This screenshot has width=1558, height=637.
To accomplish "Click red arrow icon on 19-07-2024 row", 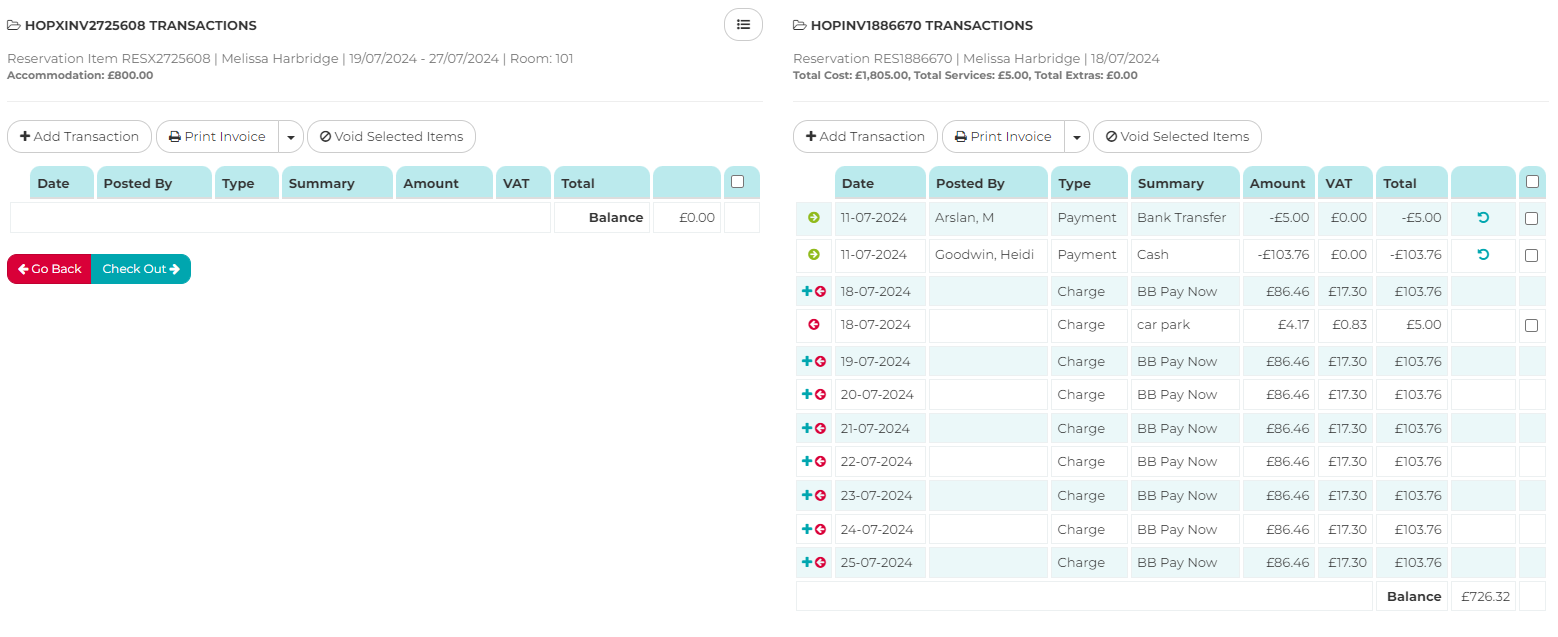I will [821, 362].
